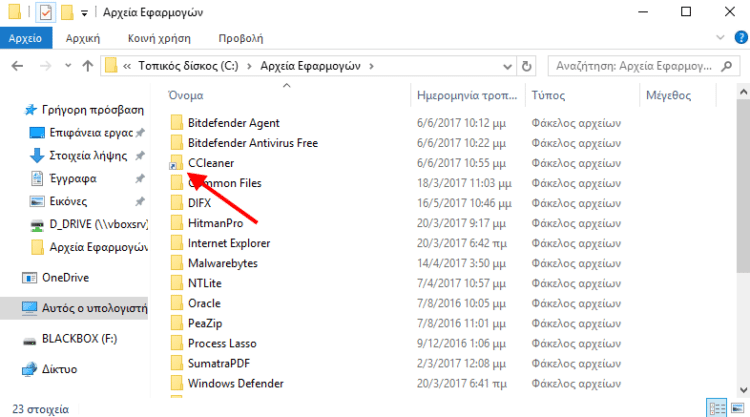Image resolution: width=750 pixels, height=417 pixels.
Task: Click the Properties quick access icon
Action: click(45, 12)
